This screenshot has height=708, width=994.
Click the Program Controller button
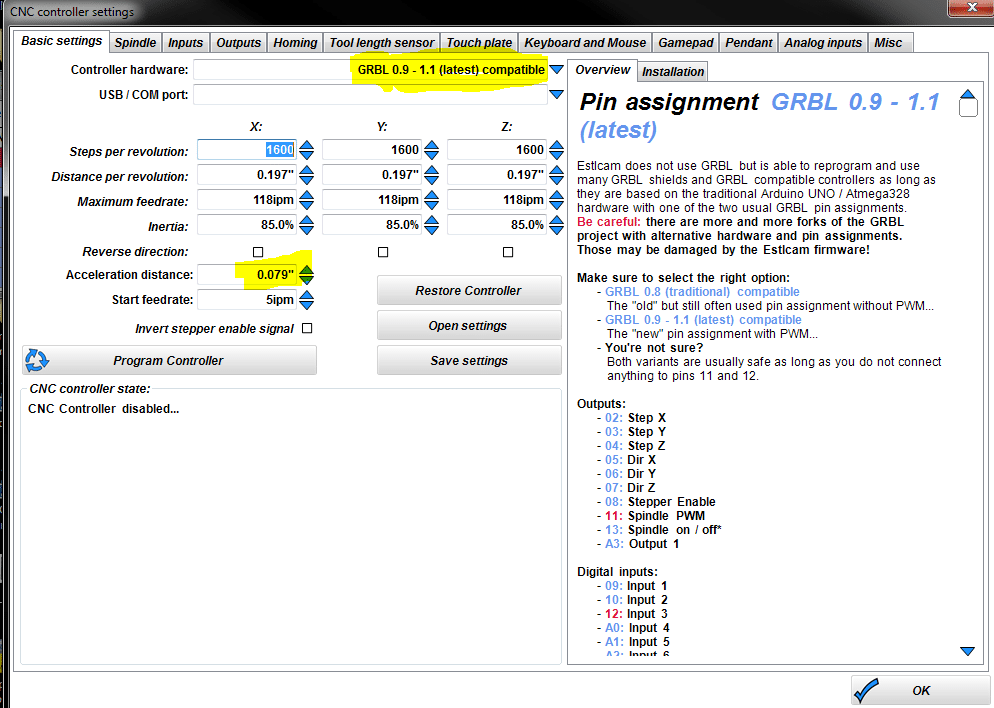click(169, 360)
